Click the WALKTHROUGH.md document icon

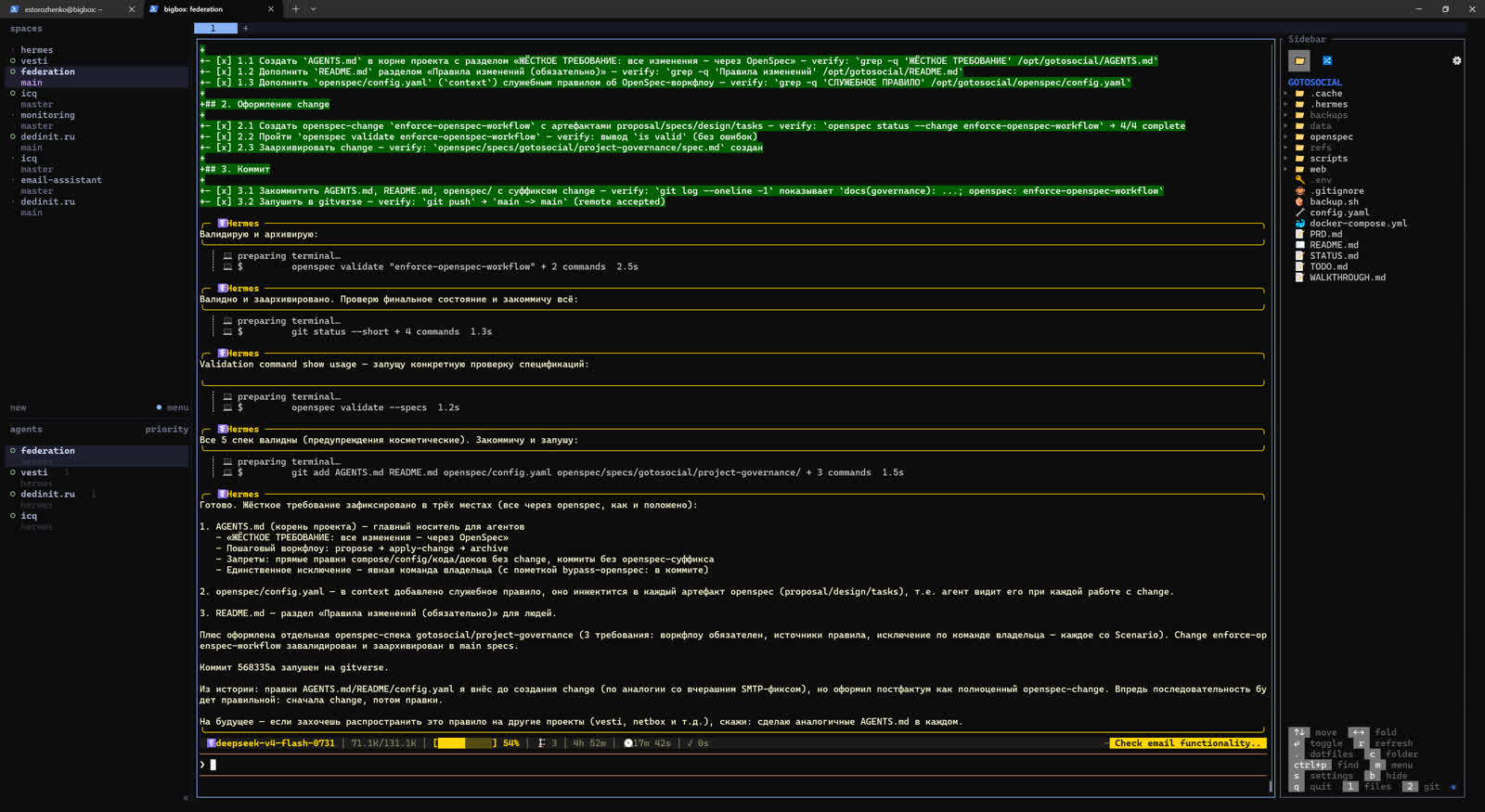tap(1299, 277)
